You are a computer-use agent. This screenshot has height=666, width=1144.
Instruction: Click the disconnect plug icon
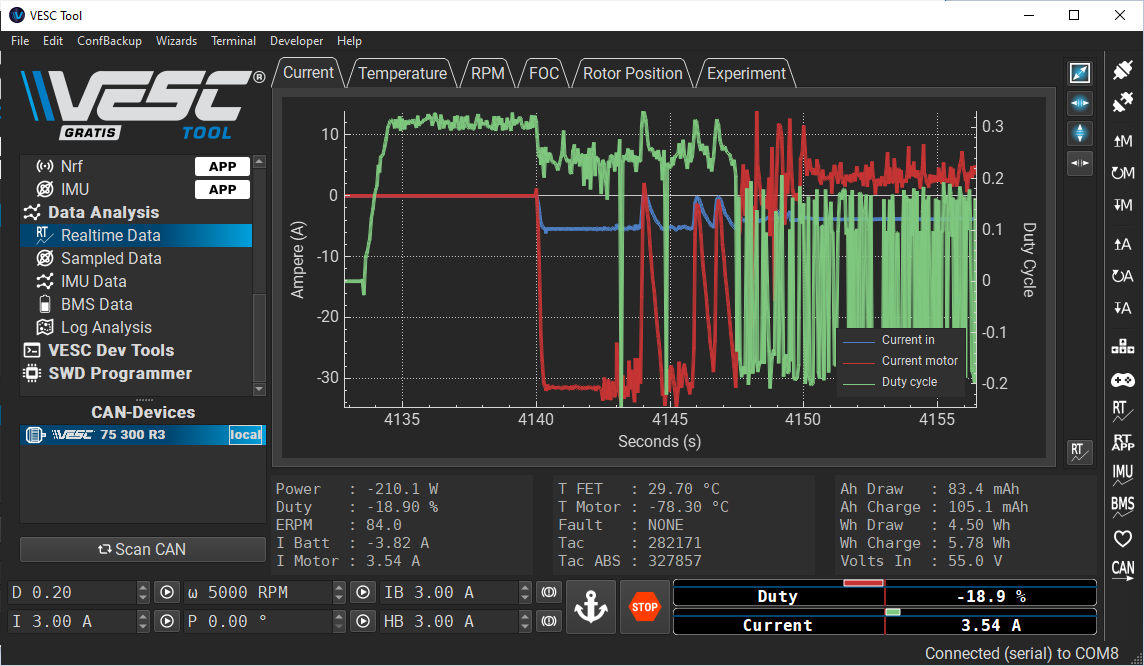[1122, 102]
